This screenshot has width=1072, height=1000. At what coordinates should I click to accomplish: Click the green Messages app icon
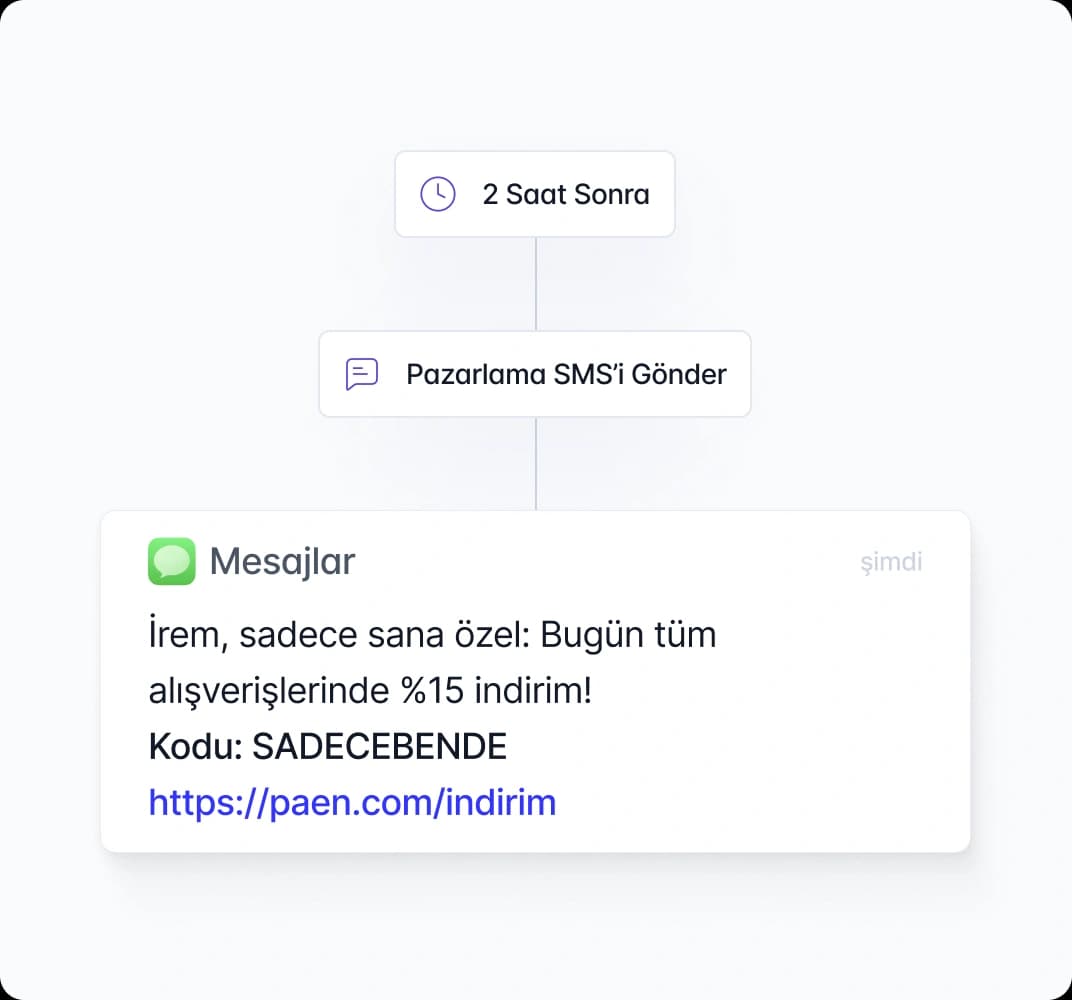[171, 561]
